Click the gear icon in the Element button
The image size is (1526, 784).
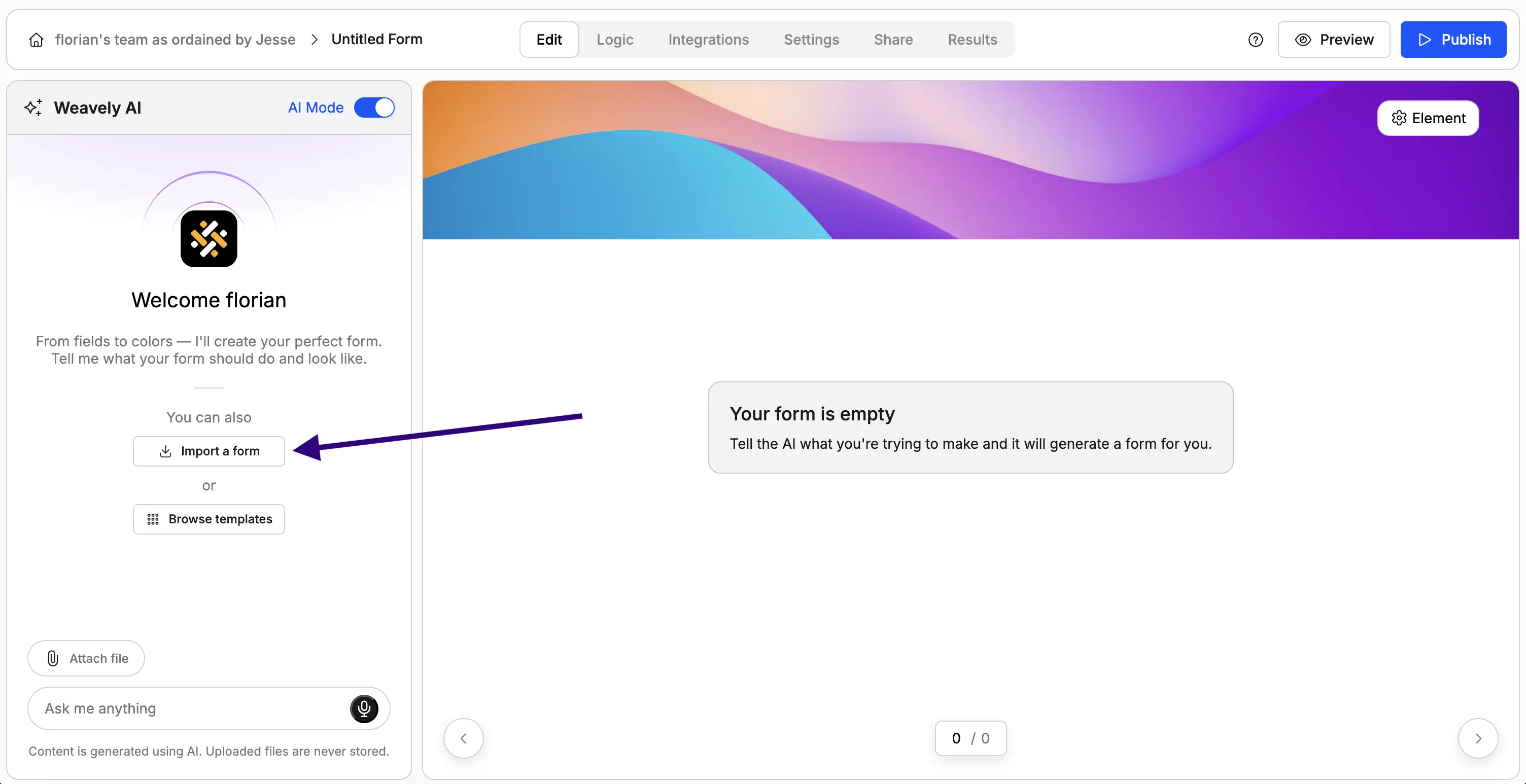1399,118
